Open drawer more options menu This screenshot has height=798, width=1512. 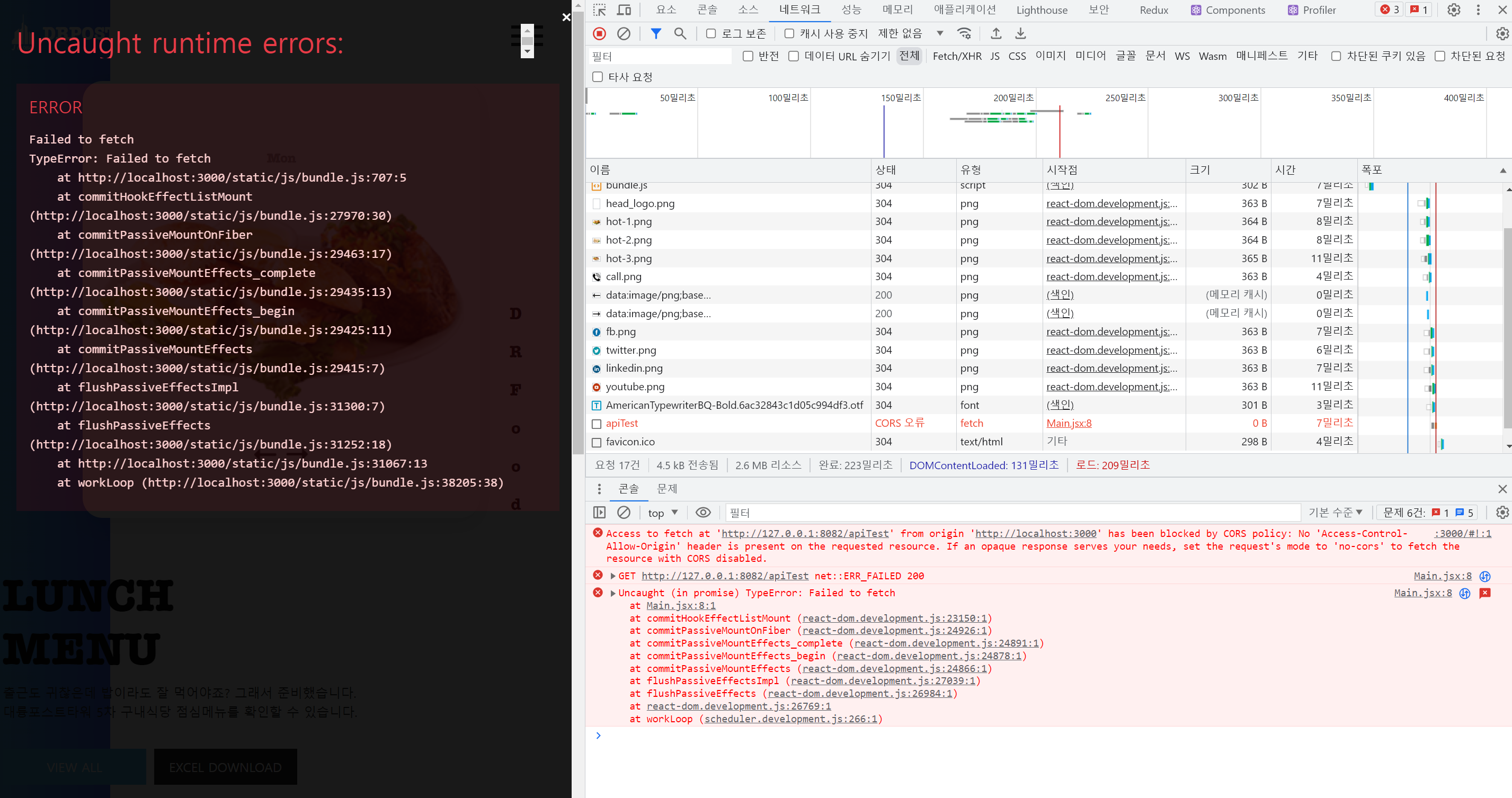[599, 489]
